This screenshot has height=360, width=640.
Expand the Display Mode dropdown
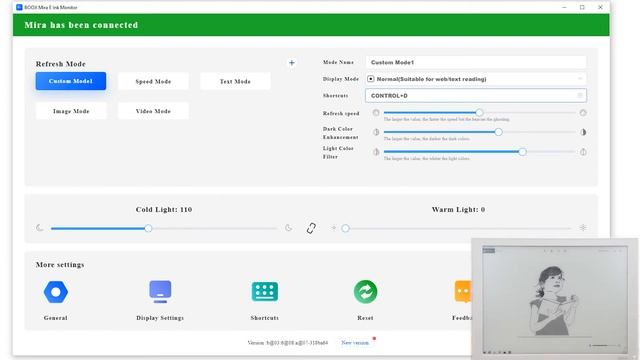(x=580, y=79)
